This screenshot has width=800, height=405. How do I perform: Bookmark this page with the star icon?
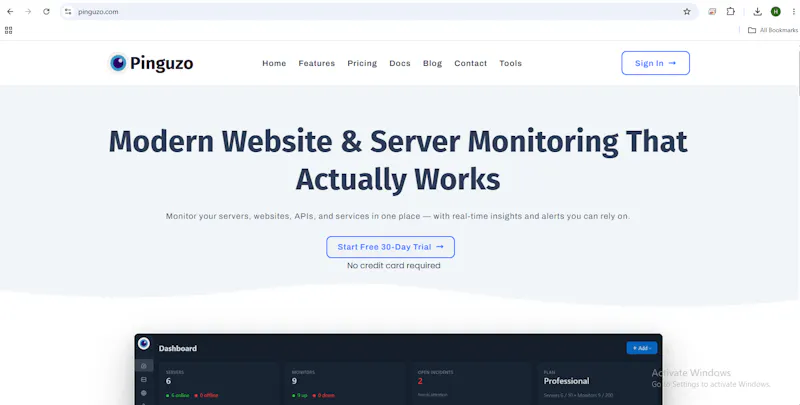coord(687,11)
